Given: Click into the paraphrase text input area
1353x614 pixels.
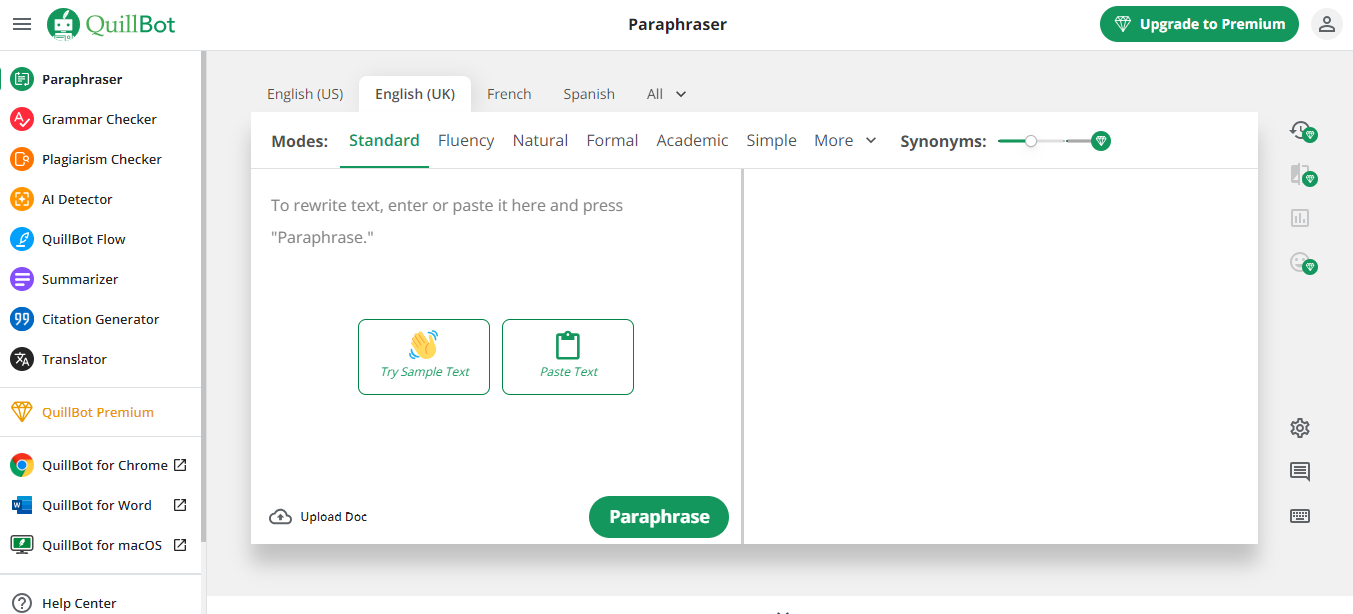Looking at the screenshot, I should 496,330.
